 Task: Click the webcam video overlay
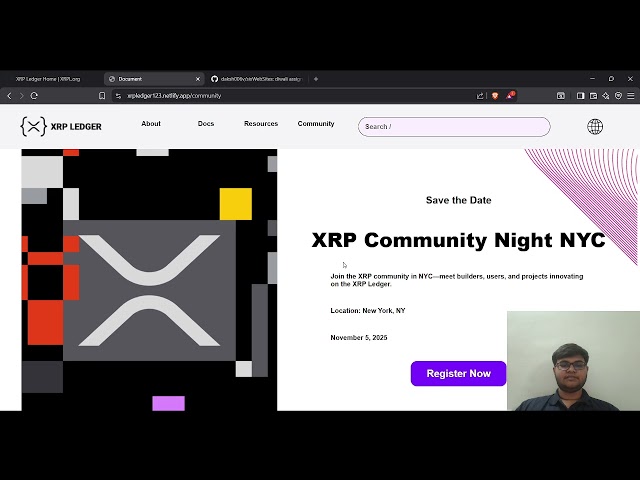pos(573,361)
